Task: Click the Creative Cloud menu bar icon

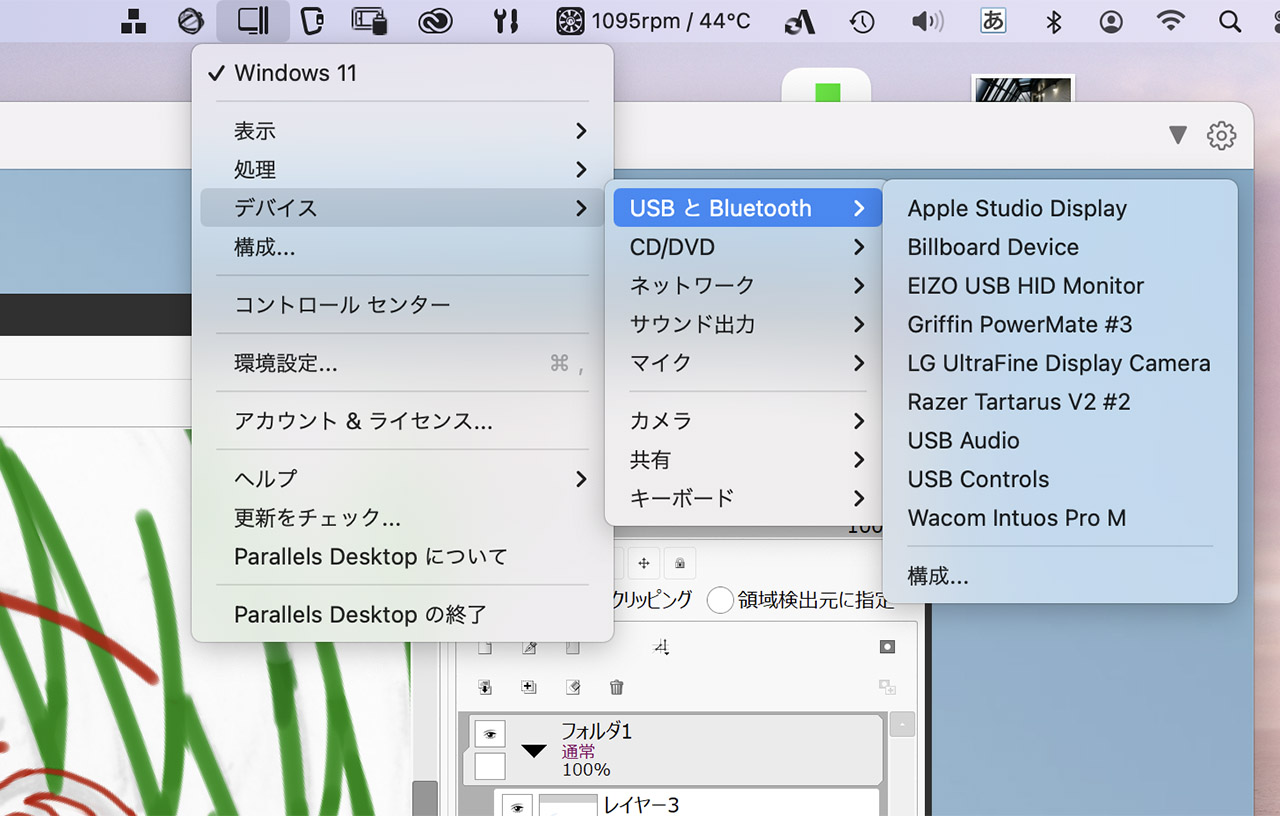Action: click(x=435, y=21)
